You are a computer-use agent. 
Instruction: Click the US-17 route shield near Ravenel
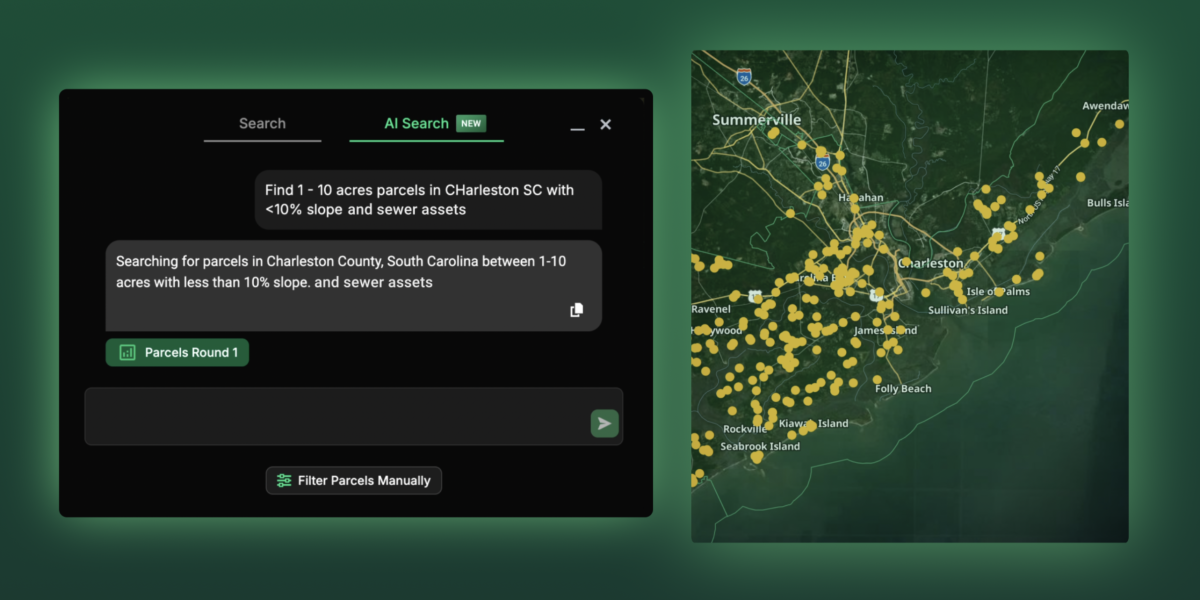tap(755, 297)
